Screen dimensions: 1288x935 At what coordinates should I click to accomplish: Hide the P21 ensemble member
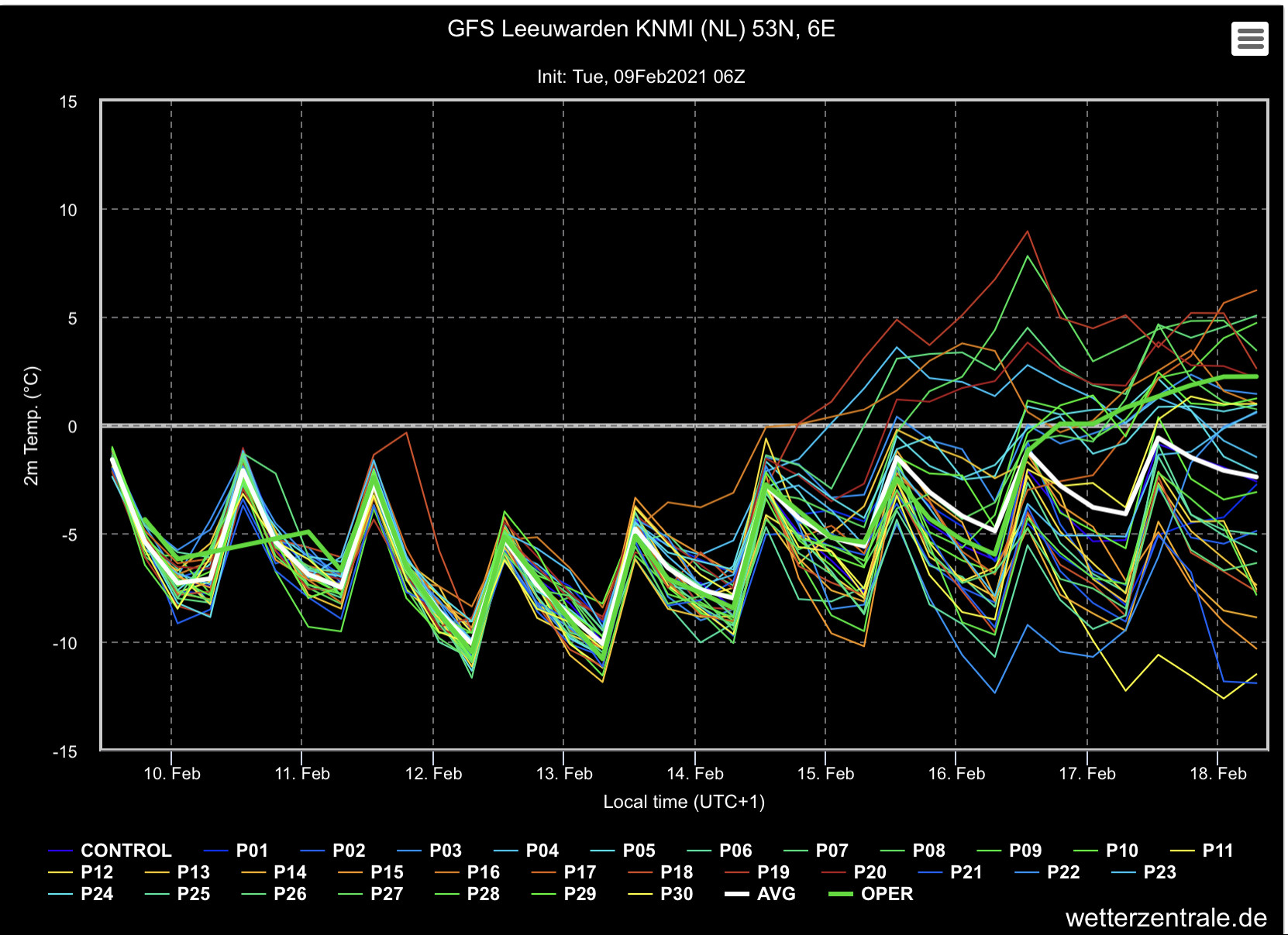pyautogui.click(x=949, y=872)
